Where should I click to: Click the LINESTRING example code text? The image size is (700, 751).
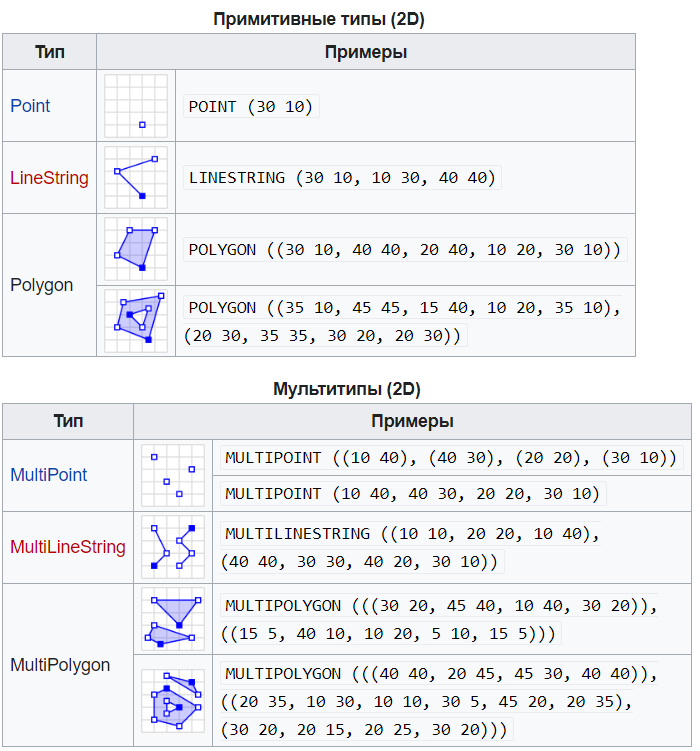tap(342, 178)
